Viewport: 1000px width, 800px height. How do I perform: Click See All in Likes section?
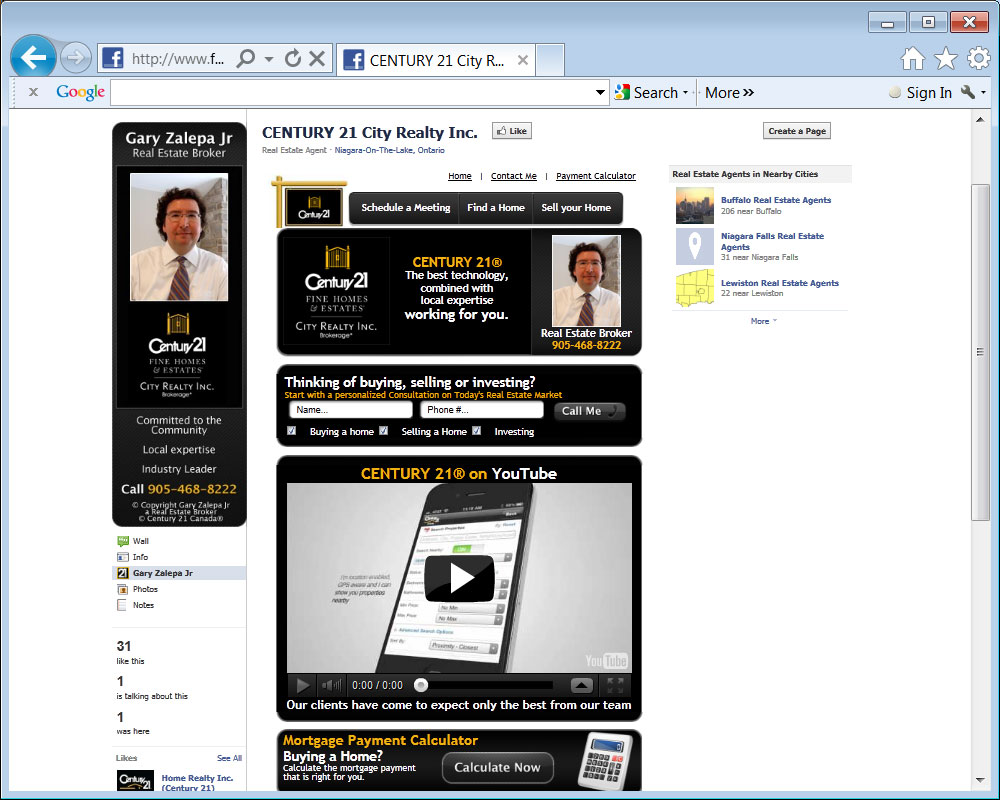[x=229, y=758]
